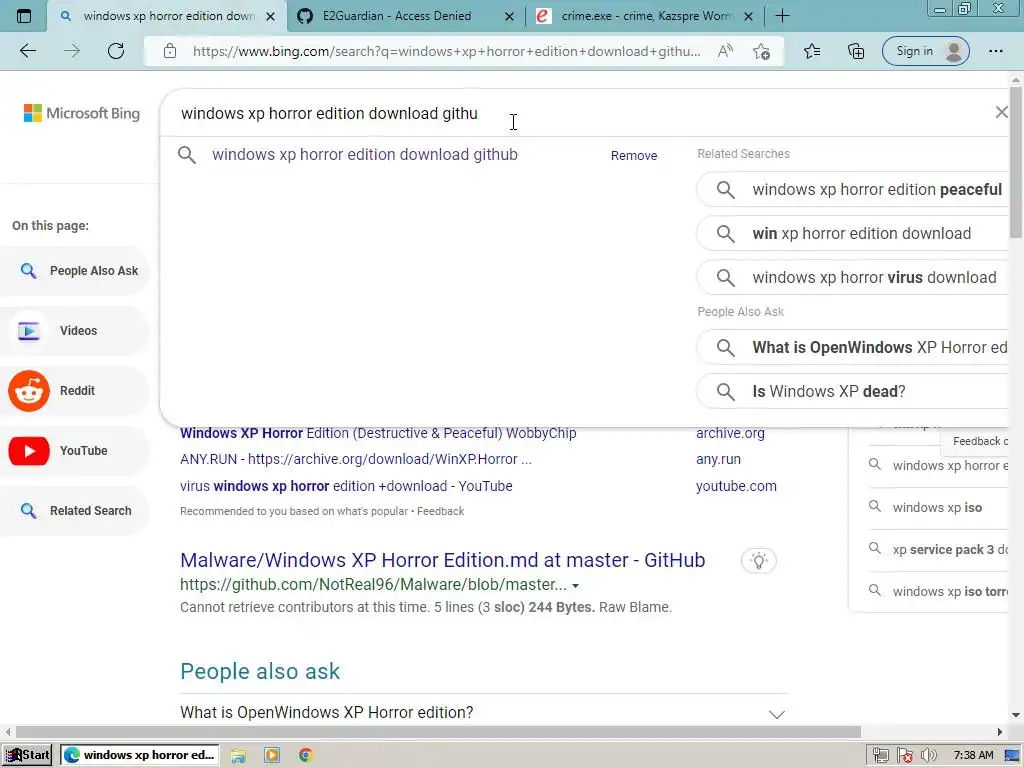The image size is (1024, 768).
Task: Open dropdown arrow next to github.com URL
Action: (x=575, y=585)
